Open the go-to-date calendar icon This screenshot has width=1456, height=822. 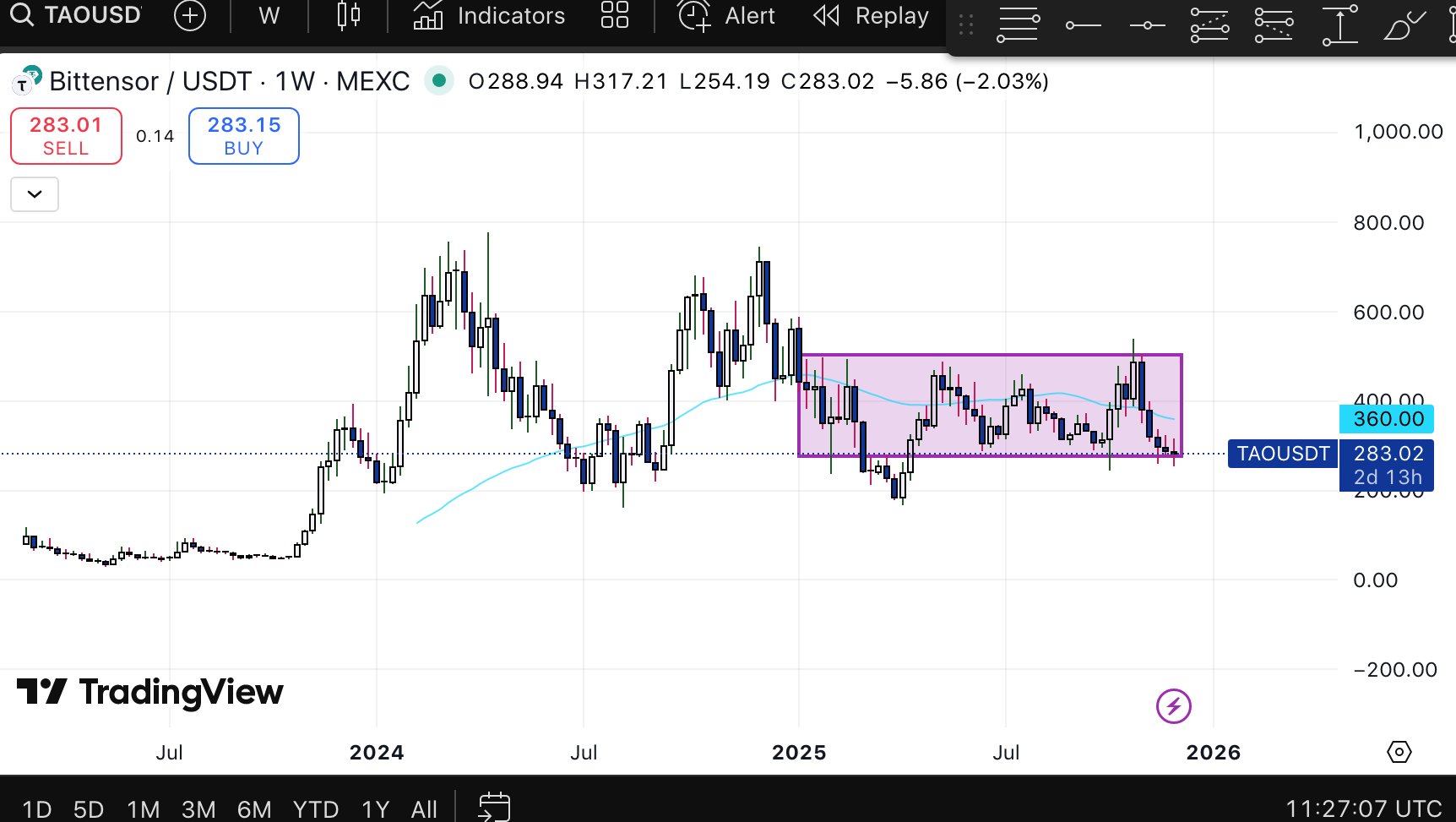[494, 808]
